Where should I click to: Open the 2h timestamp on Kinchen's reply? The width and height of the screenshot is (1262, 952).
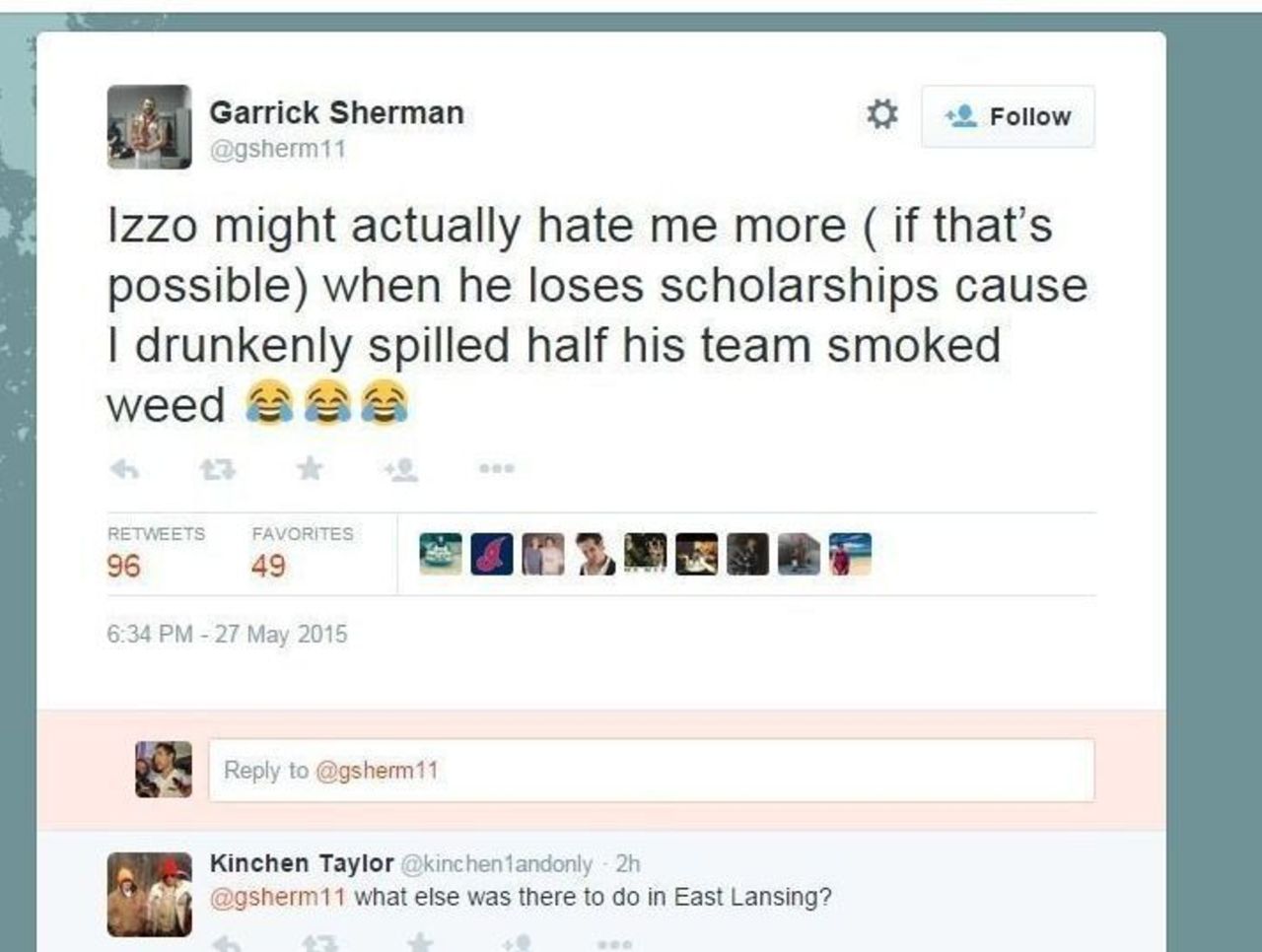click(x=627, y=864)
